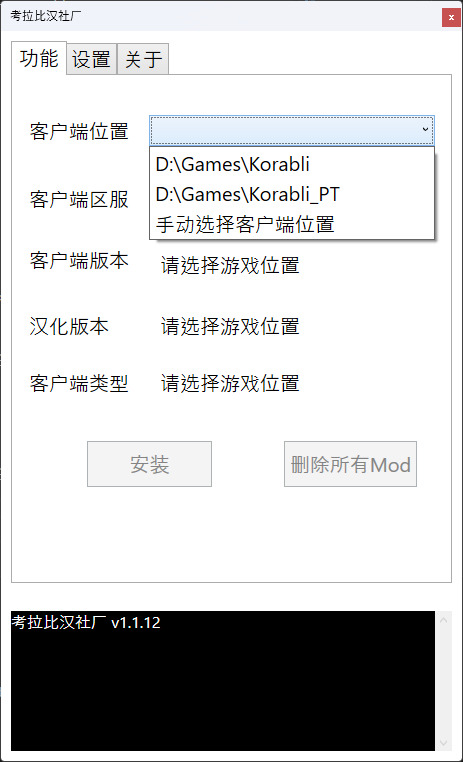
Task: Open the 关于 tab
Action: click(x=143, y=59)
